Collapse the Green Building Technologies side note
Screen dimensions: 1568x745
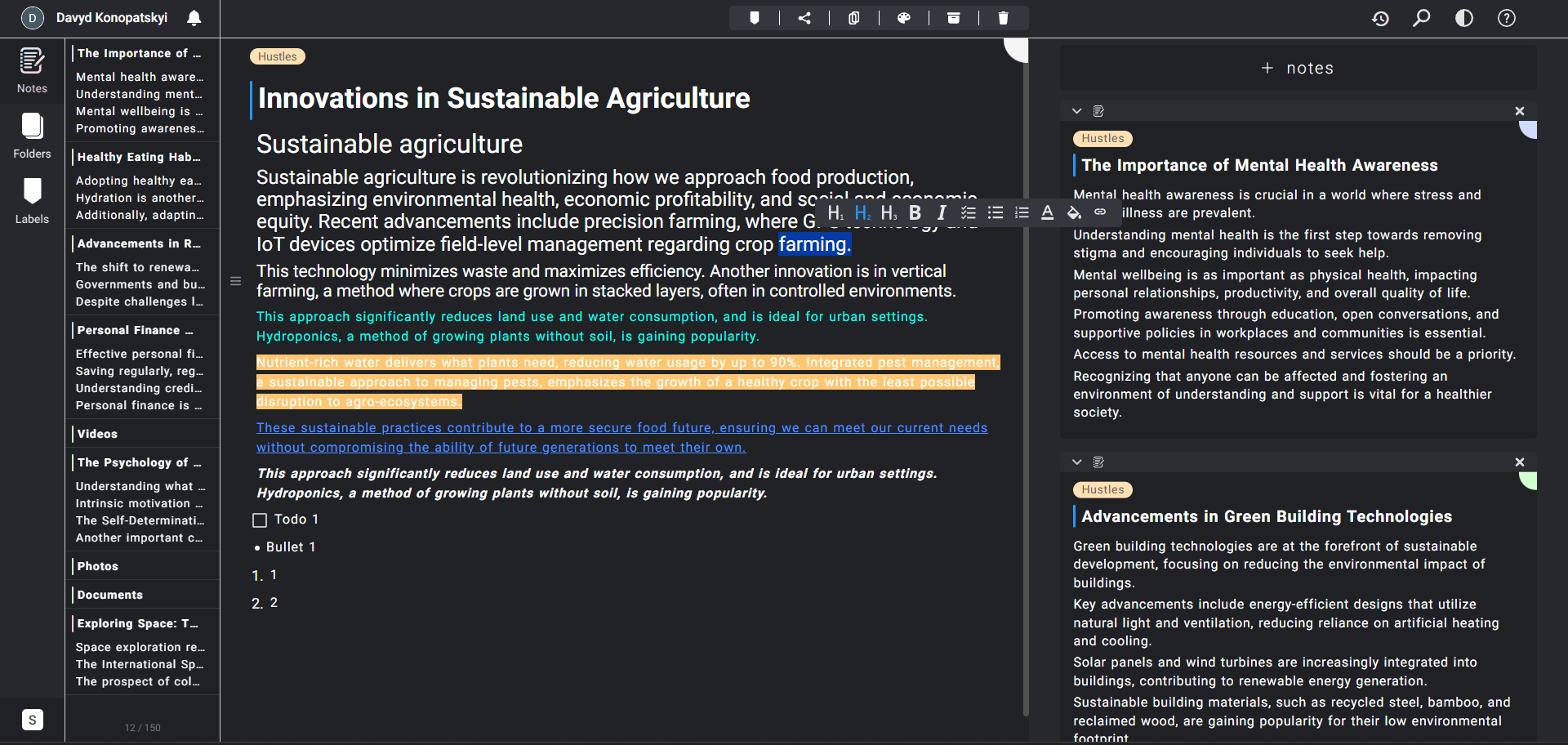click(1077, 462)
